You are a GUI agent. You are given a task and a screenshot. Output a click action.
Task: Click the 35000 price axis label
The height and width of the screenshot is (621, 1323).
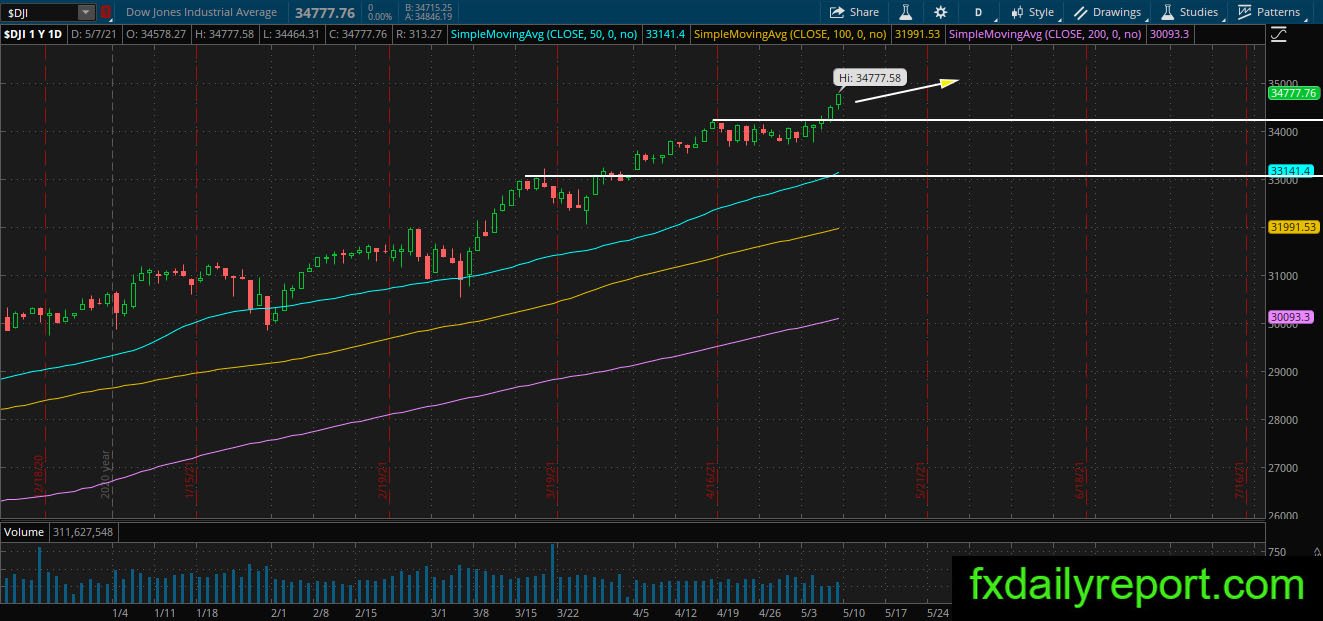(1283, 84)
